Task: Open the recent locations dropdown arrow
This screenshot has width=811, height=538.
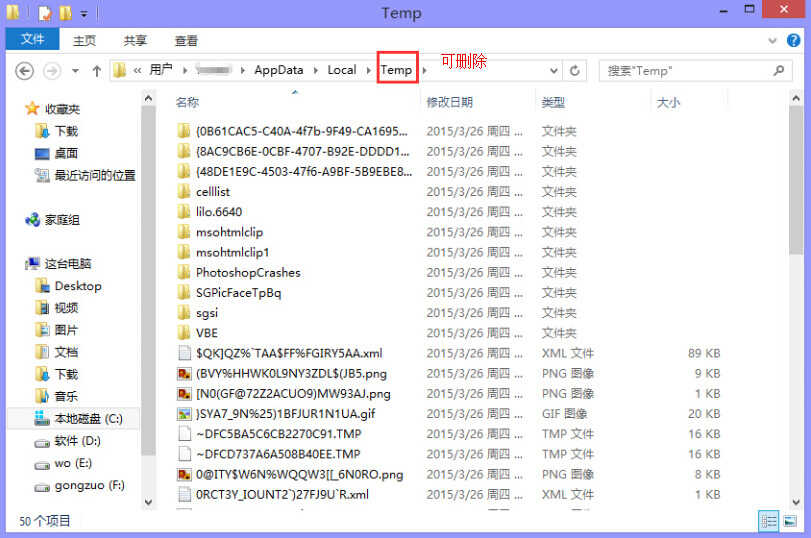Action: click(x=73, y=71)
